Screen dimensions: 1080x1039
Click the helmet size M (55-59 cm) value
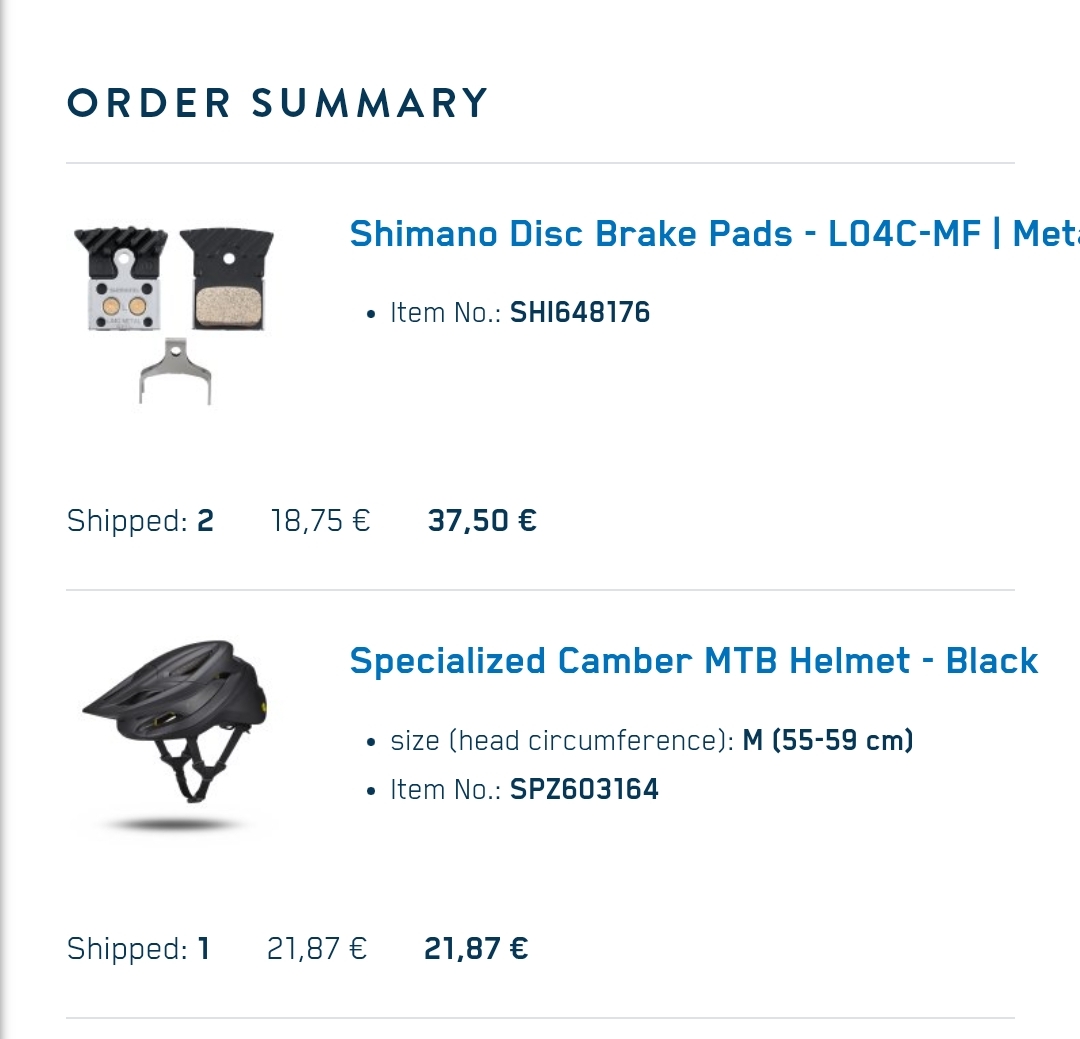coord(828,741)
